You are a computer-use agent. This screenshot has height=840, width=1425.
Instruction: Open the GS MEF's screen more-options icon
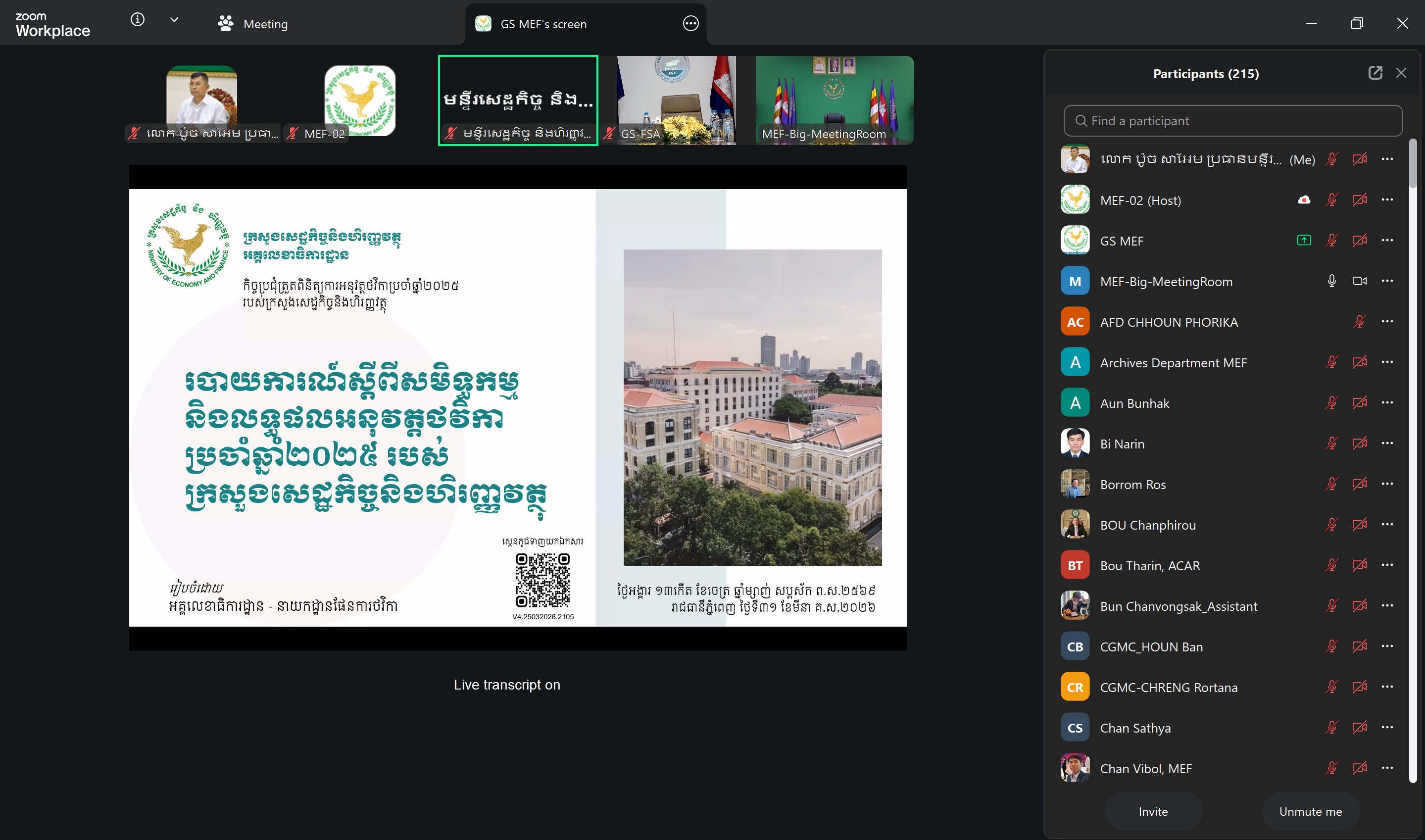690,24
